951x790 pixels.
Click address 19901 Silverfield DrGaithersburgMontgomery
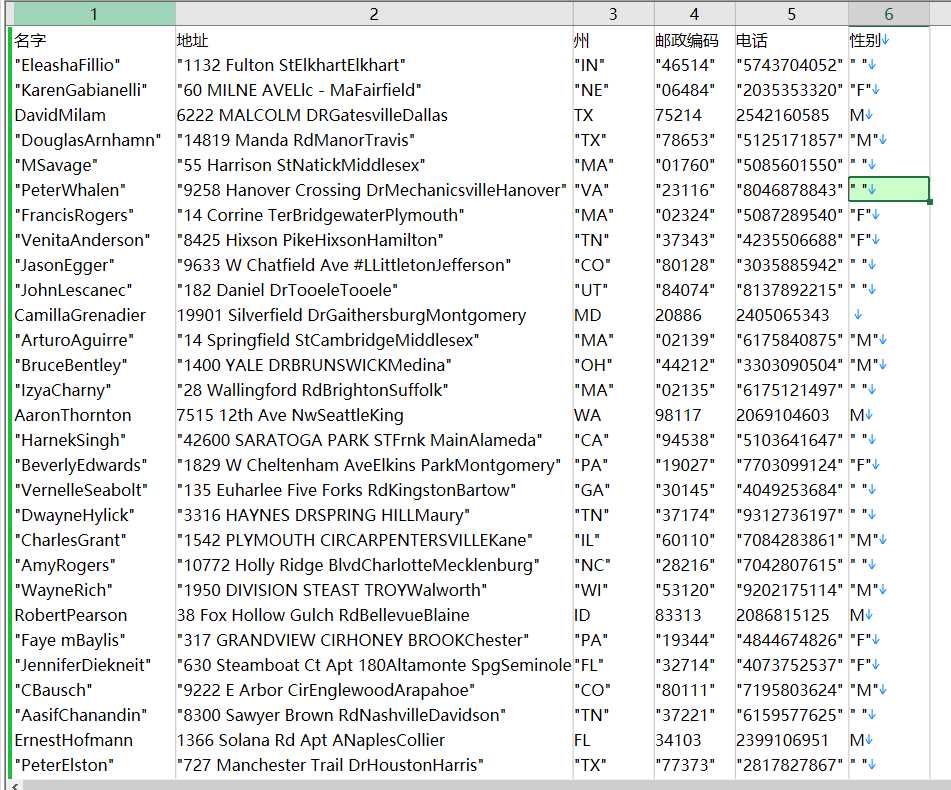374,315
